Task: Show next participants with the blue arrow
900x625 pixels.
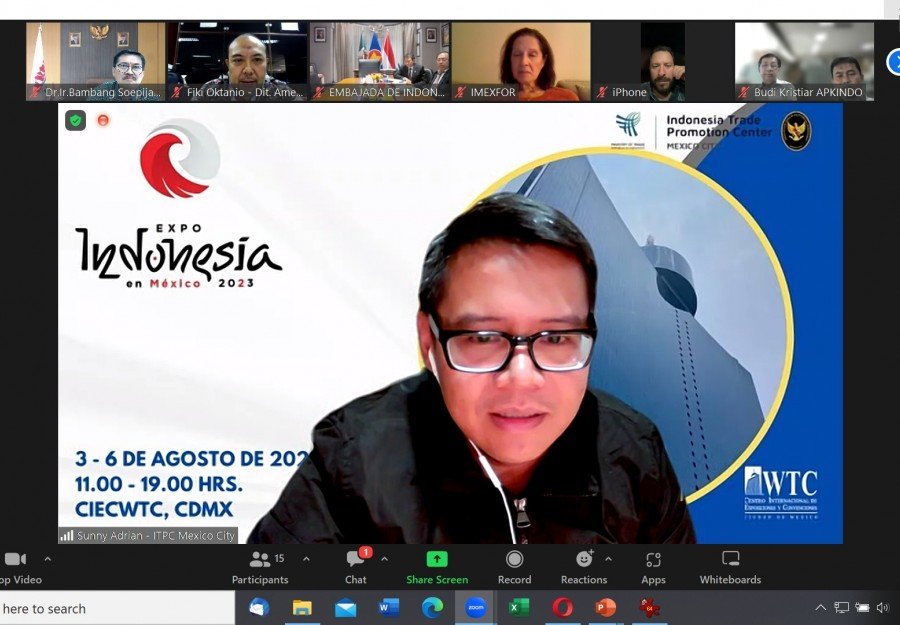Action: pyautogui.click(x=893, y=62)
